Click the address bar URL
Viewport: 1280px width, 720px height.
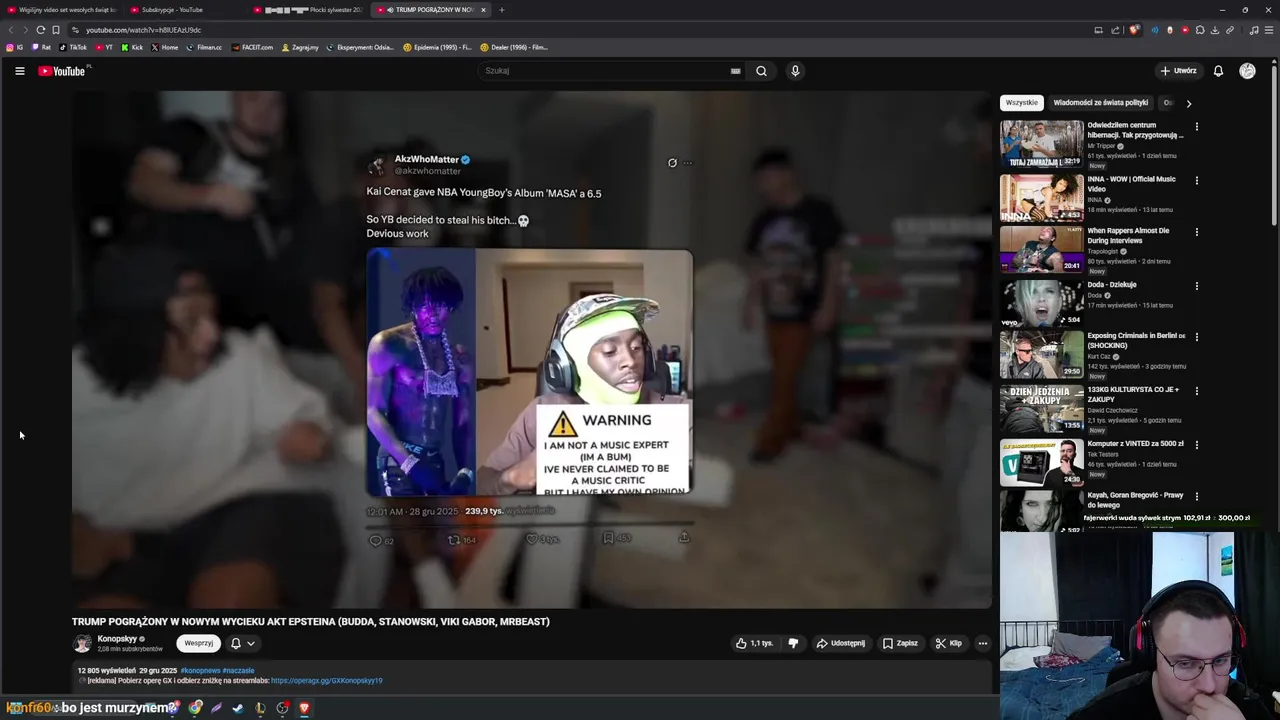coord(143,30)
